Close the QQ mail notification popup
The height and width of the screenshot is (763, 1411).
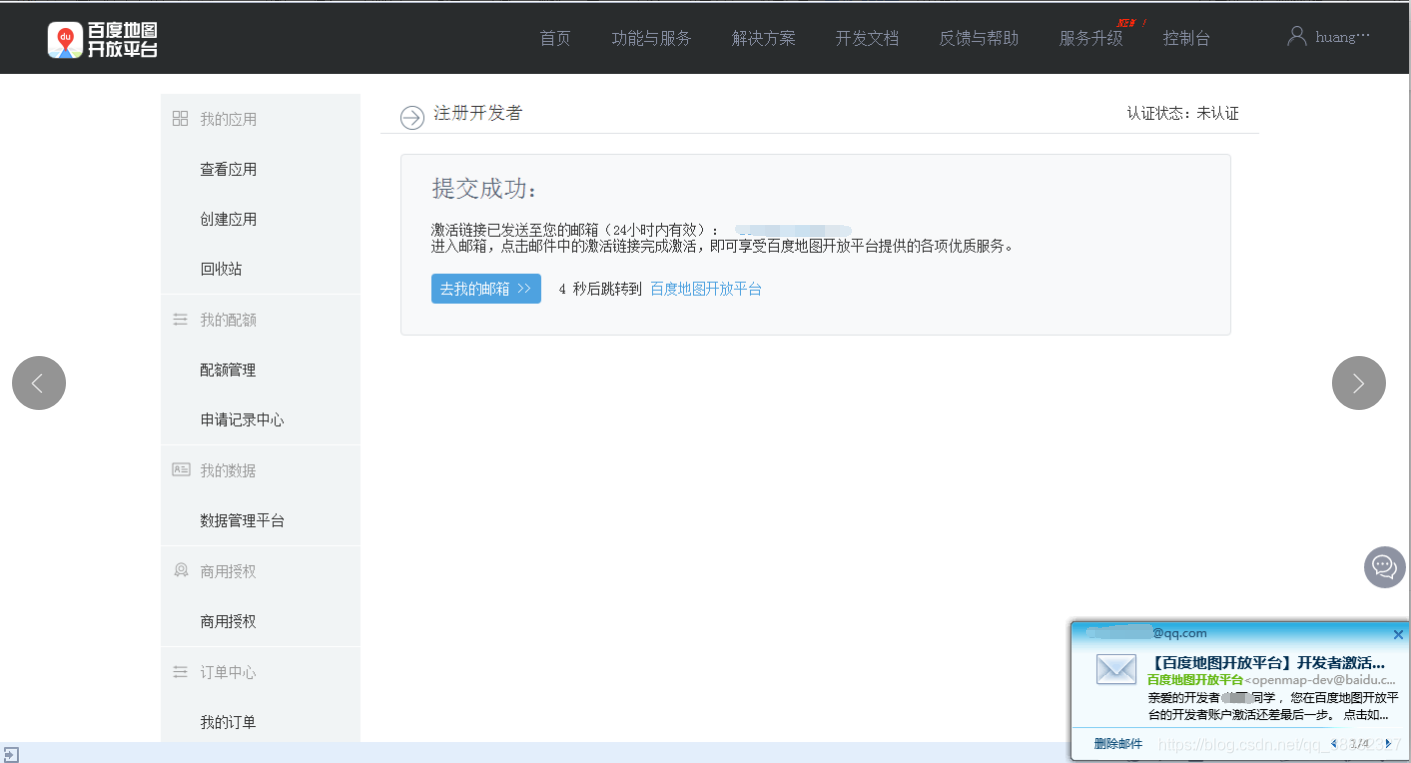click(1398, 634)
